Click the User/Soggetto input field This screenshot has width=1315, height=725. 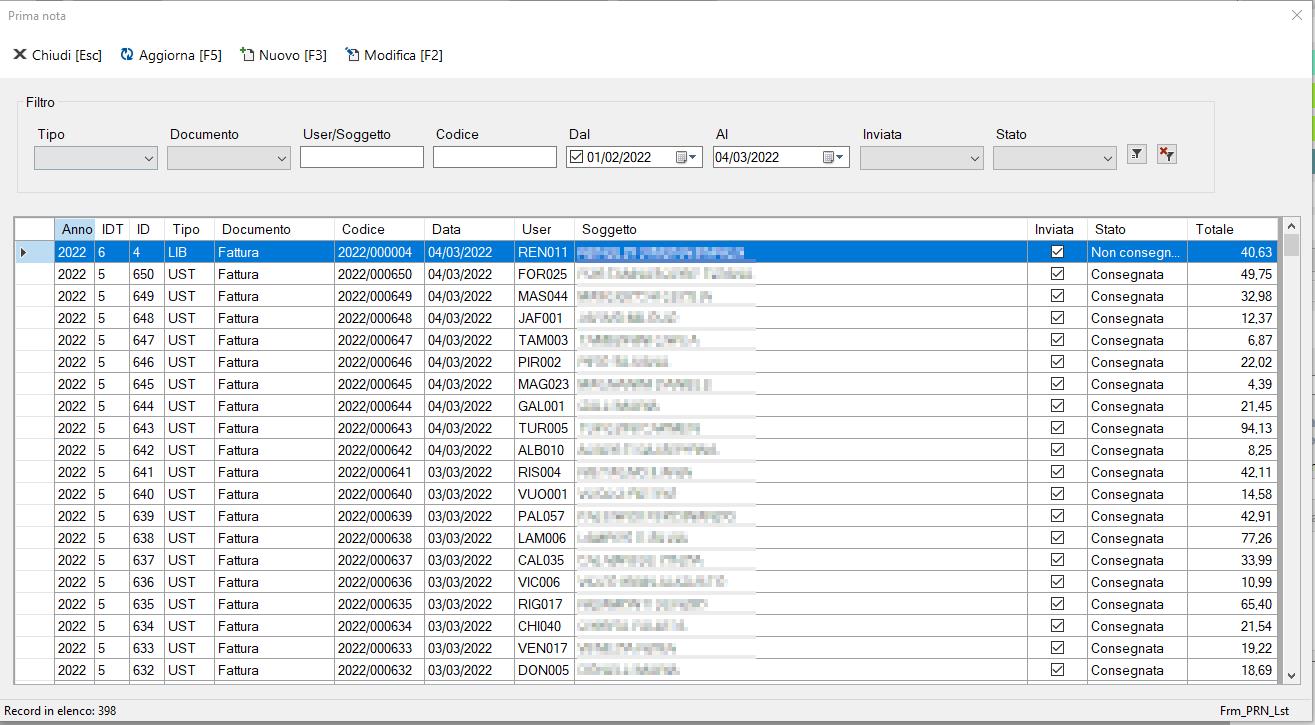(362, 157)
